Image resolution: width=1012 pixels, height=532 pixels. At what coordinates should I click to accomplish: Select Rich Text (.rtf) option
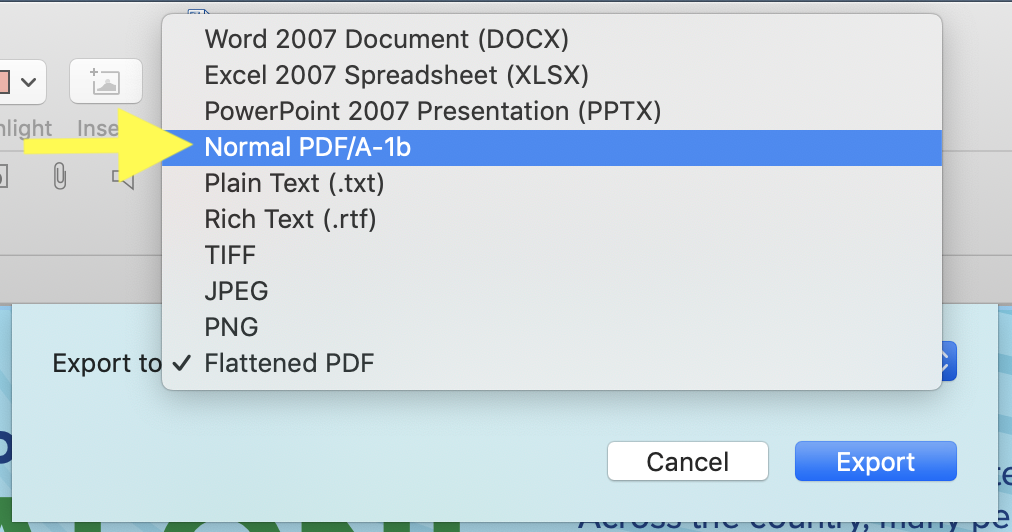click(290, 219)
